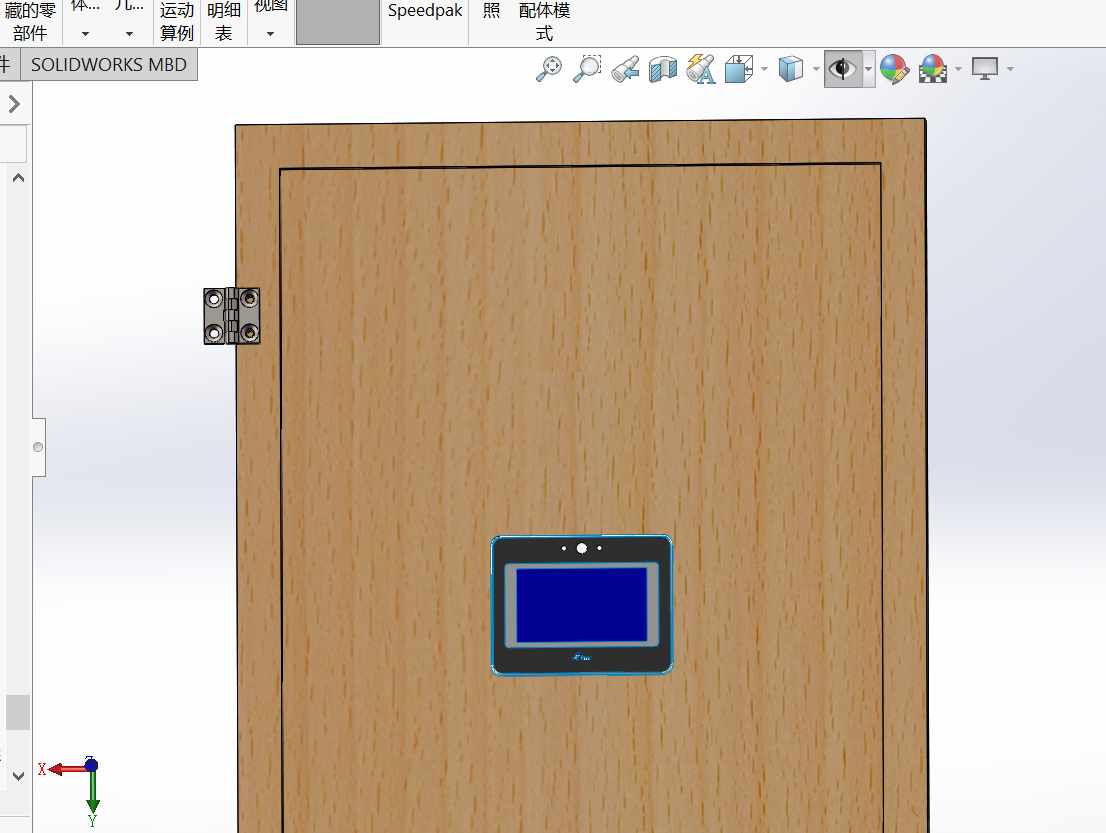The width and height of the screenshot is (1106, 833).
Task: Click the Edit Appearance color ball icon
Action: tap(894, 69)
